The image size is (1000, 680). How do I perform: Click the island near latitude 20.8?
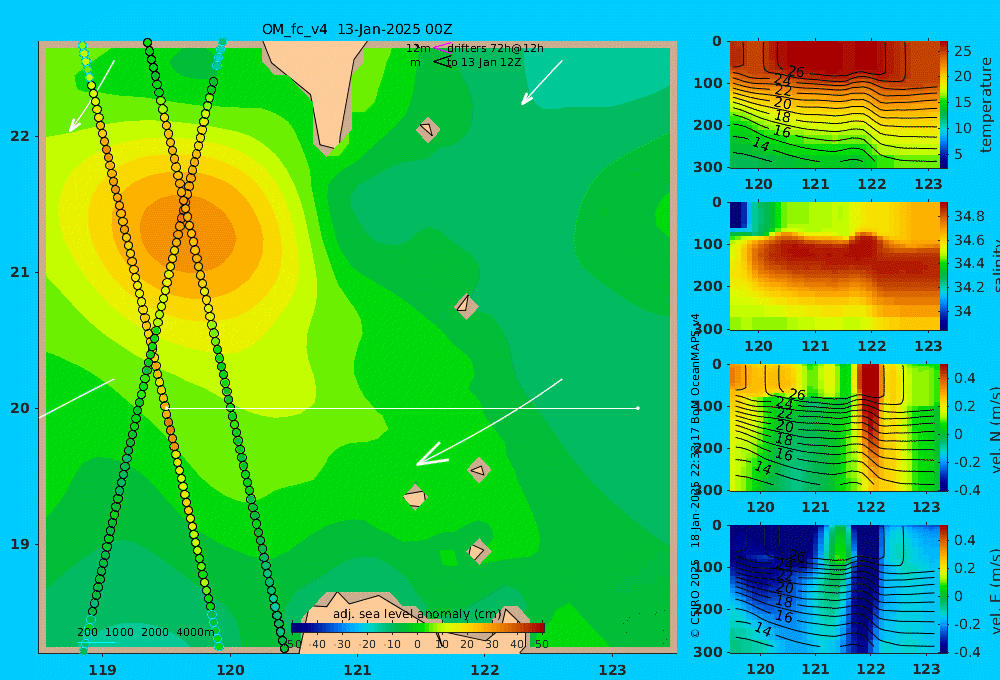(x=466, y=306)
